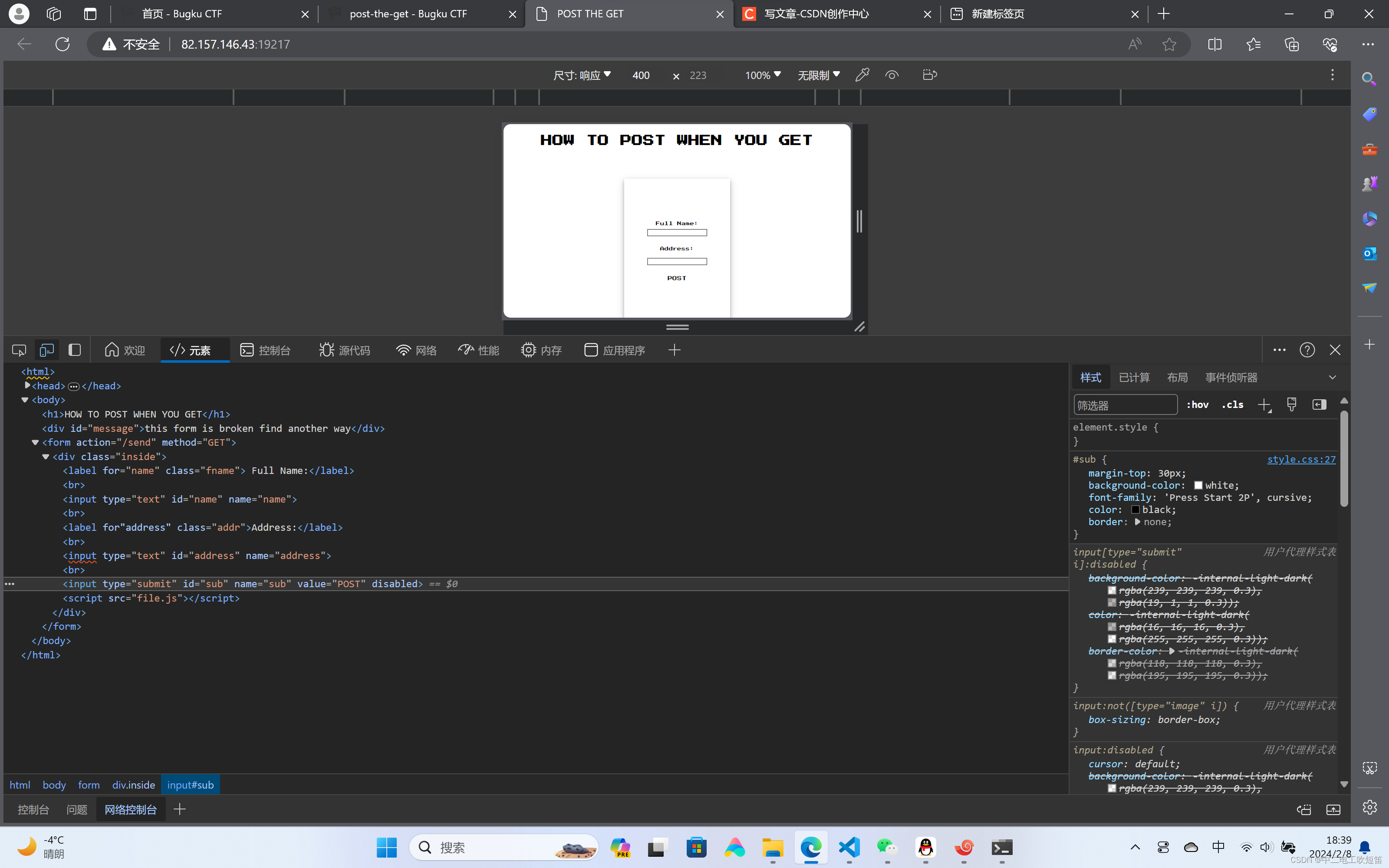Select the inspect element arrow tool
The width and height of the screenshot is (1389, 868).
(x=18, y=350)
